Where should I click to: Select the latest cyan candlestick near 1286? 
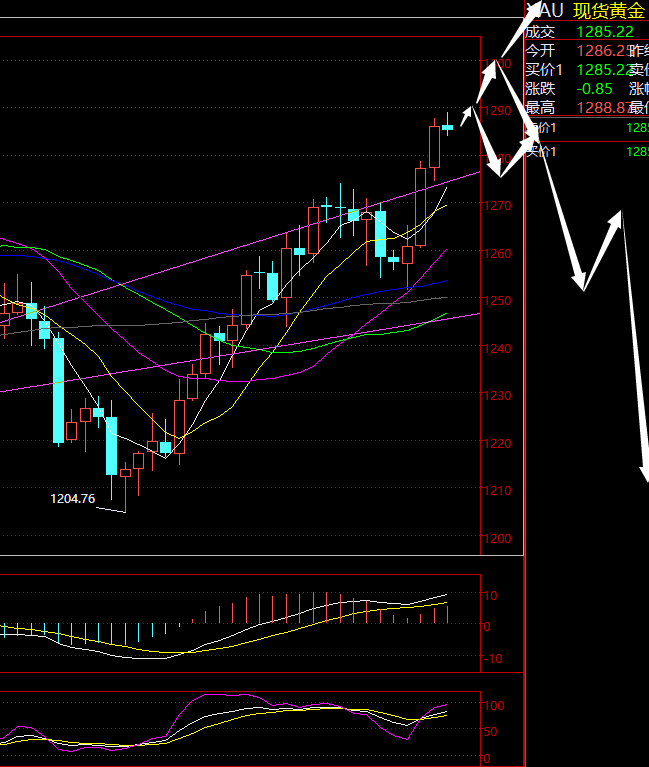click(x=448, y=126)
